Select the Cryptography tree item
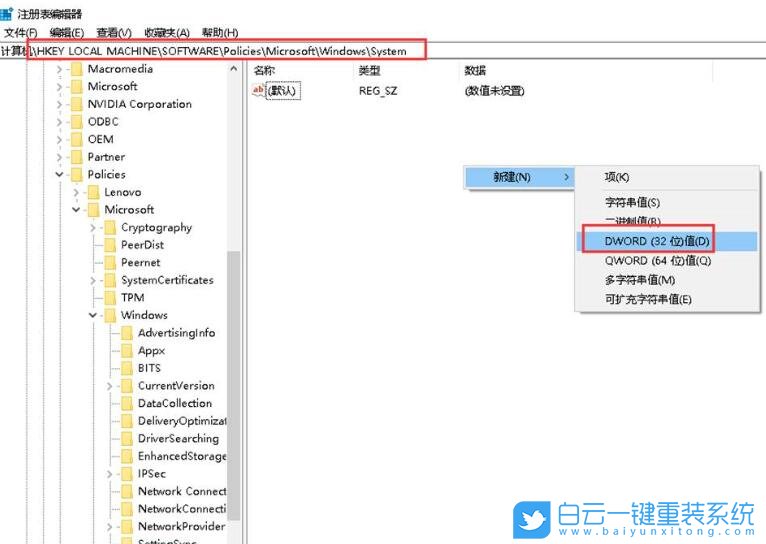Image resolution: width=766 pixels, height=544 pixels. [x=156, y=228]
